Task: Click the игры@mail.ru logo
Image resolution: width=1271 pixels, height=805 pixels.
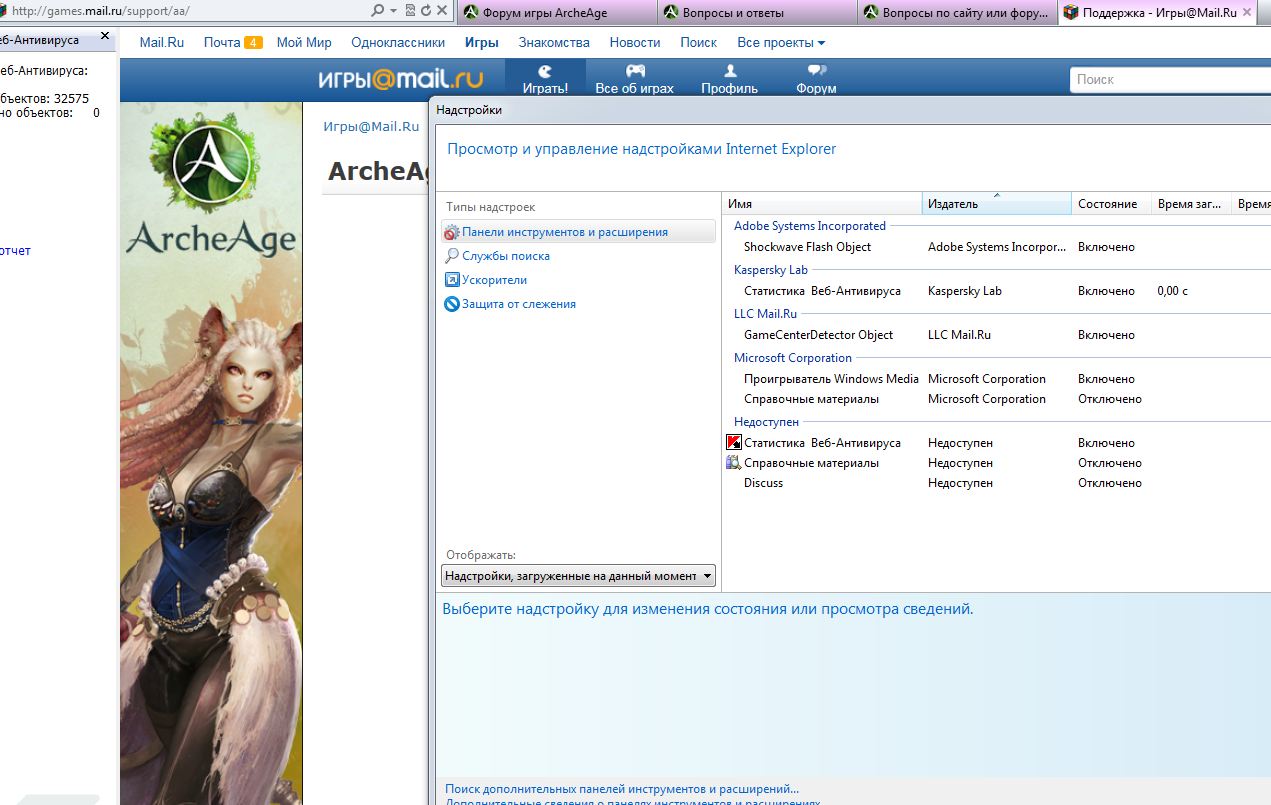Action: [401, 79]
